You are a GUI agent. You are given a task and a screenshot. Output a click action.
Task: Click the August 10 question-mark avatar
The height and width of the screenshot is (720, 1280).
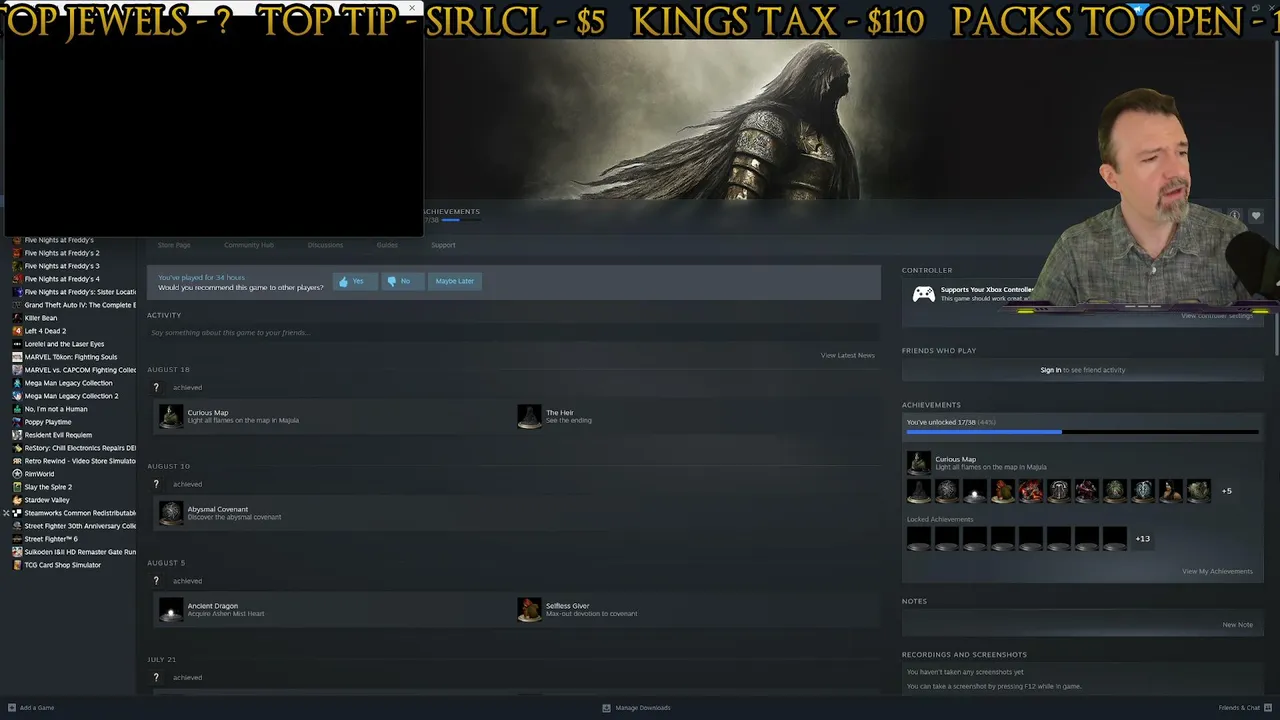click(155, 484)
